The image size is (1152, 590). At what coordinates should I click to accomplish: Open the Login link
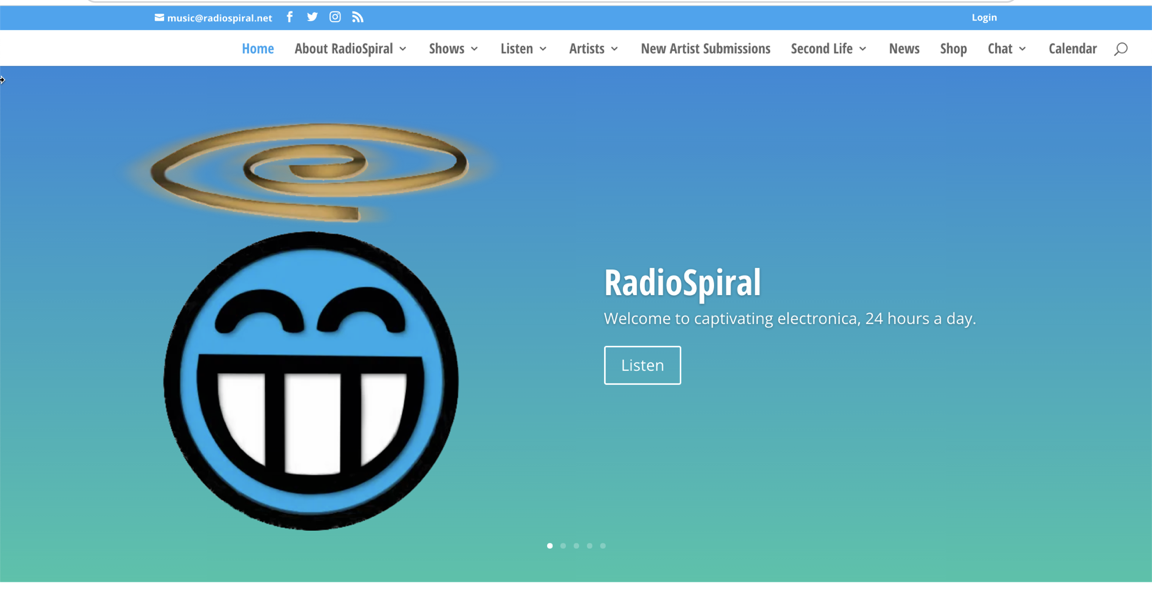(x=984, y=18)
